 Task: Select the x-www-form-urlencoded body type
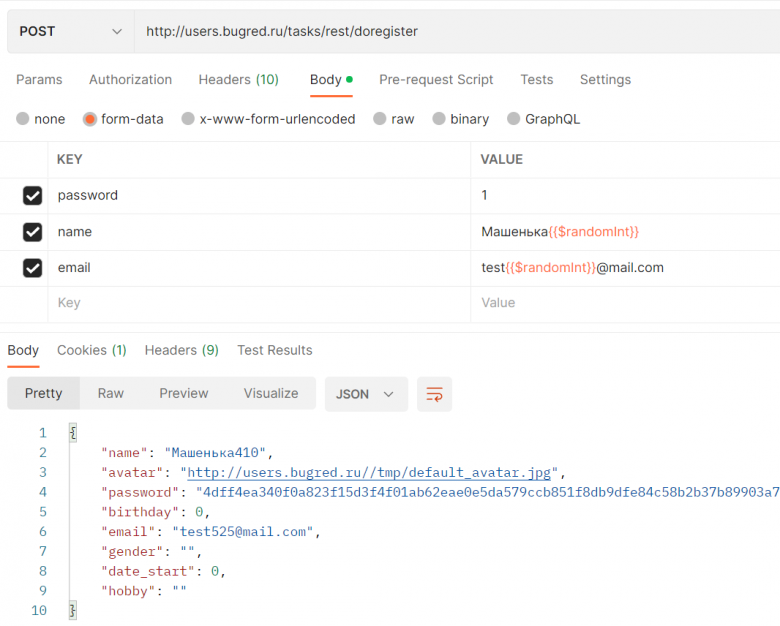coord(268,119)
